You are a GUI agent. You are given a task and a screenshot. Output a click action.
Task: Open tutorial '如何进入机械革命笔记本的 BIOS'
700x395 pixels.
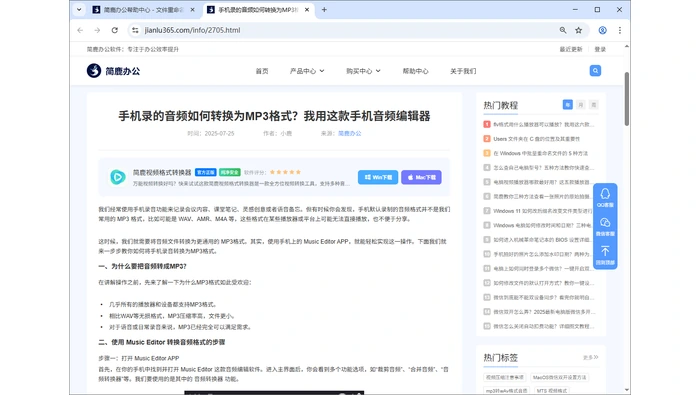(x=543, y=239)
